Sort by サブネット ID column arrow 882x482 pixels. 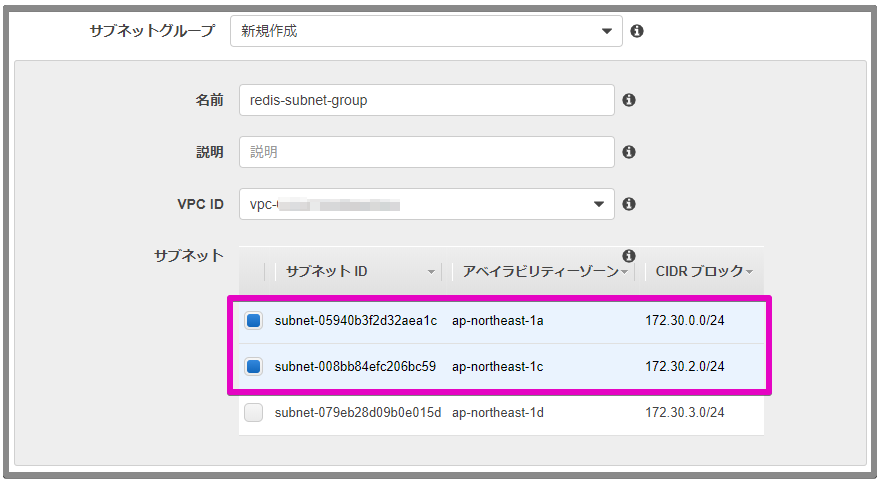pyautogui.click(x=431, y=272)
